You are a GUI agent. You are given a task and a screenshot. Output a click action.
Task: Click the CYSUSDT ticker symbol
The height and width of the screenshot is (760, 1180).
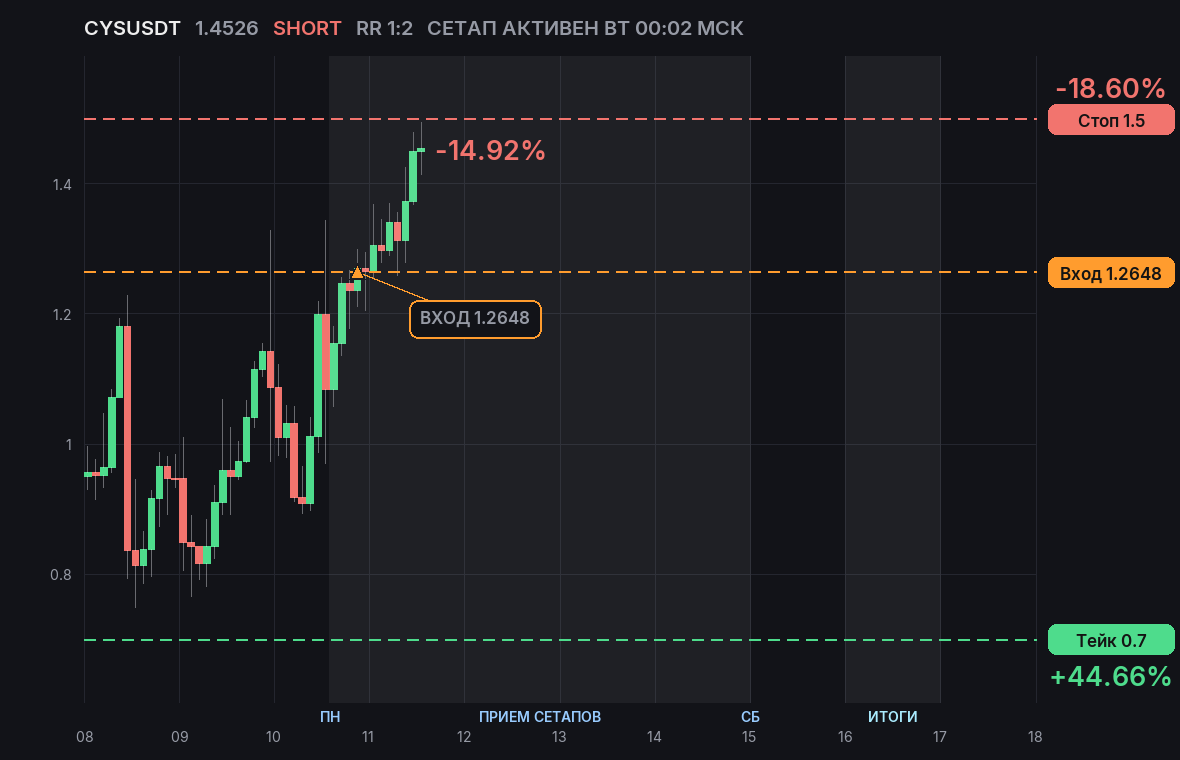[132, 29]
